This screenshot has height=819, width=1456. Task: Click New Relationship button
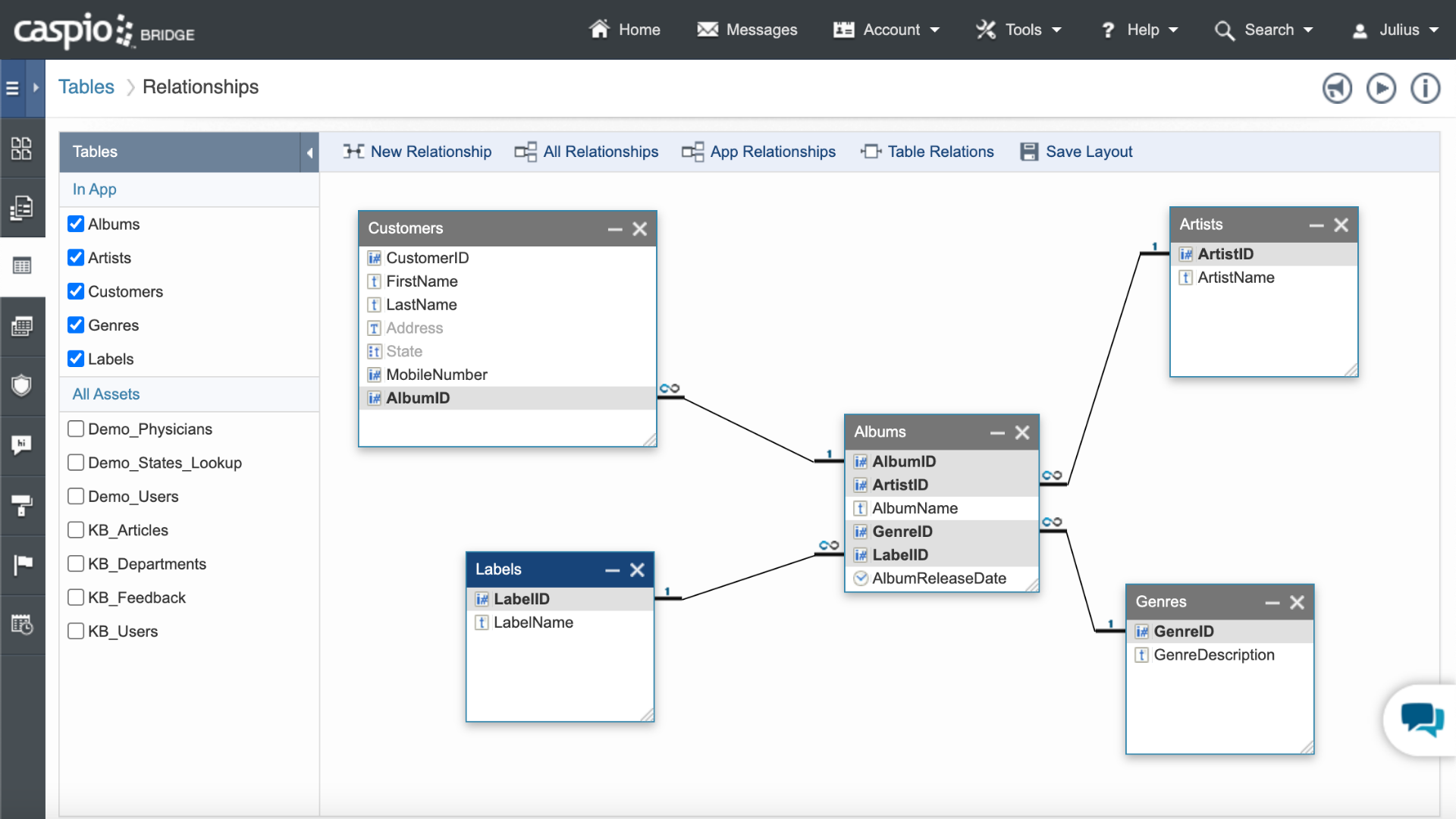[x=417, y=152]
